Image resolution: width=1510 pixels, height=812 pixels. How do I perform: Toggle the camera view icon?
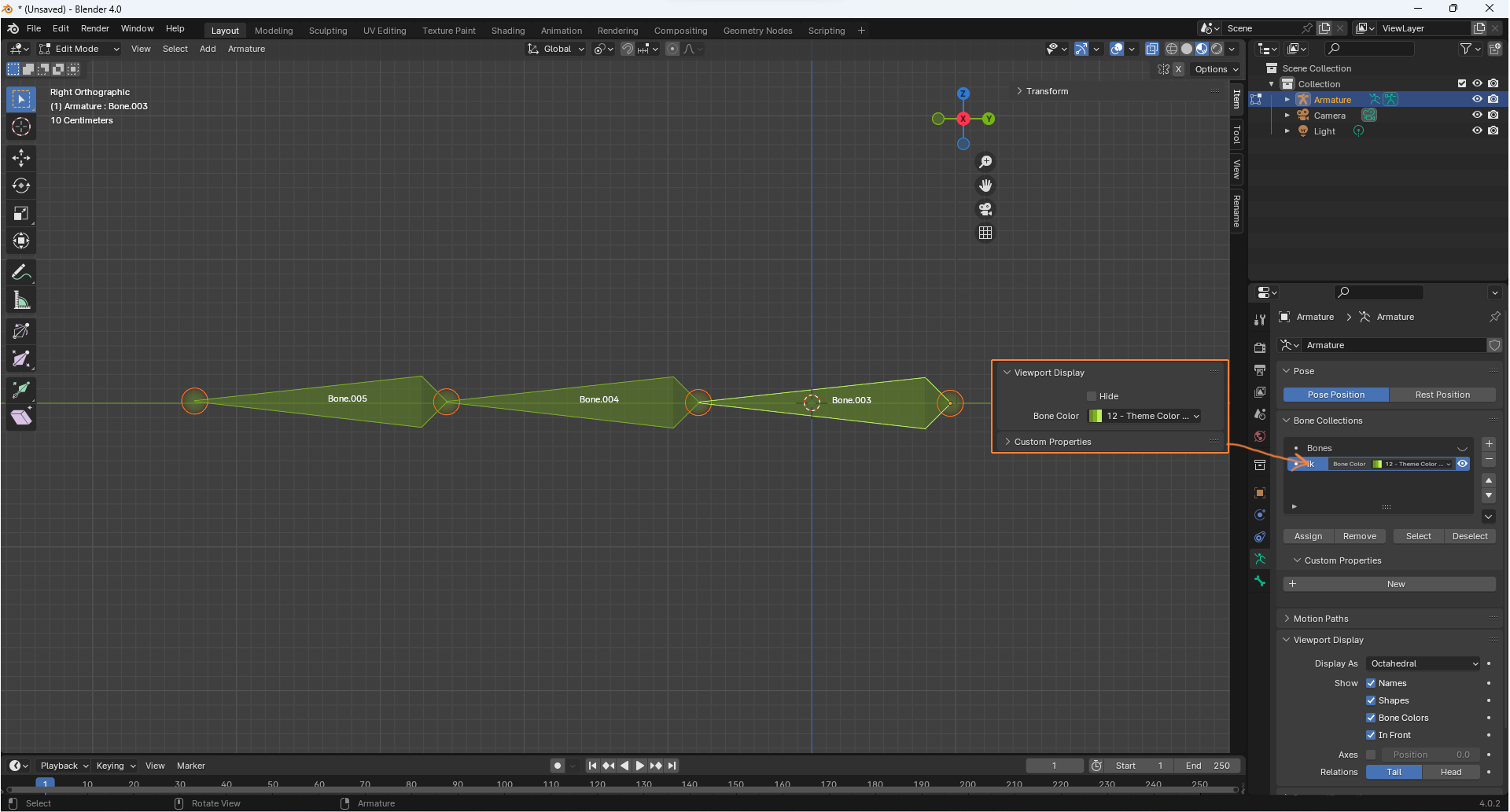tap(985, 209)
